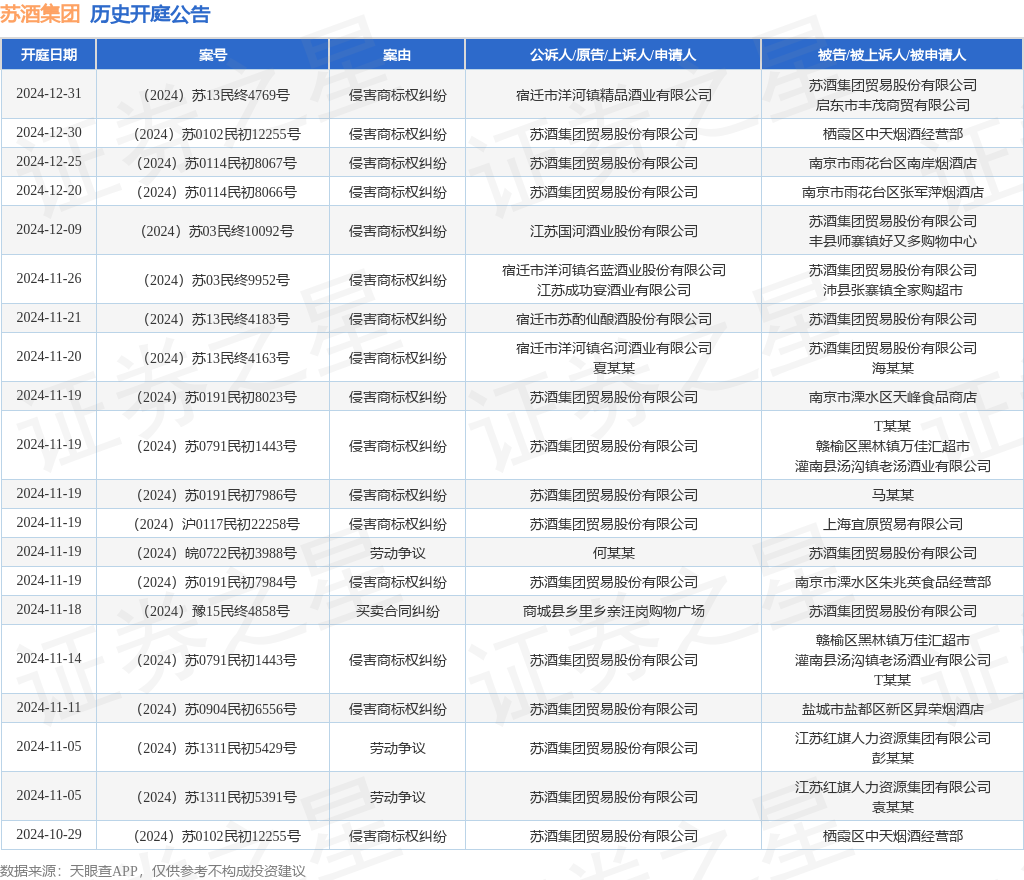Select the date 2024-12-25
The height and width of the screenshot is (880, 1024).
(49, 161)
